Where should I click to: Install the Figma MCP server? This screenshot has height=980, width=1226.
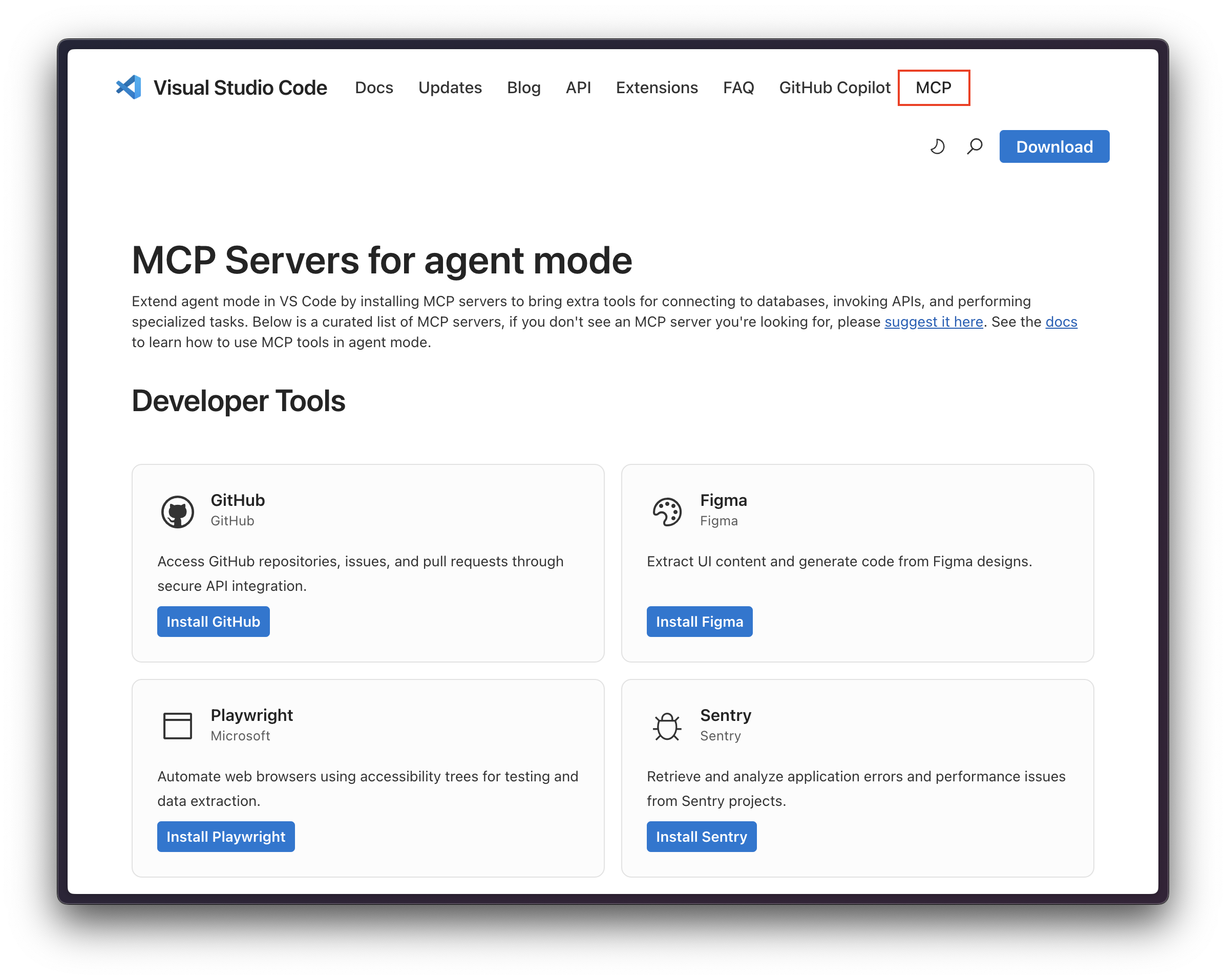coord(700,621)
